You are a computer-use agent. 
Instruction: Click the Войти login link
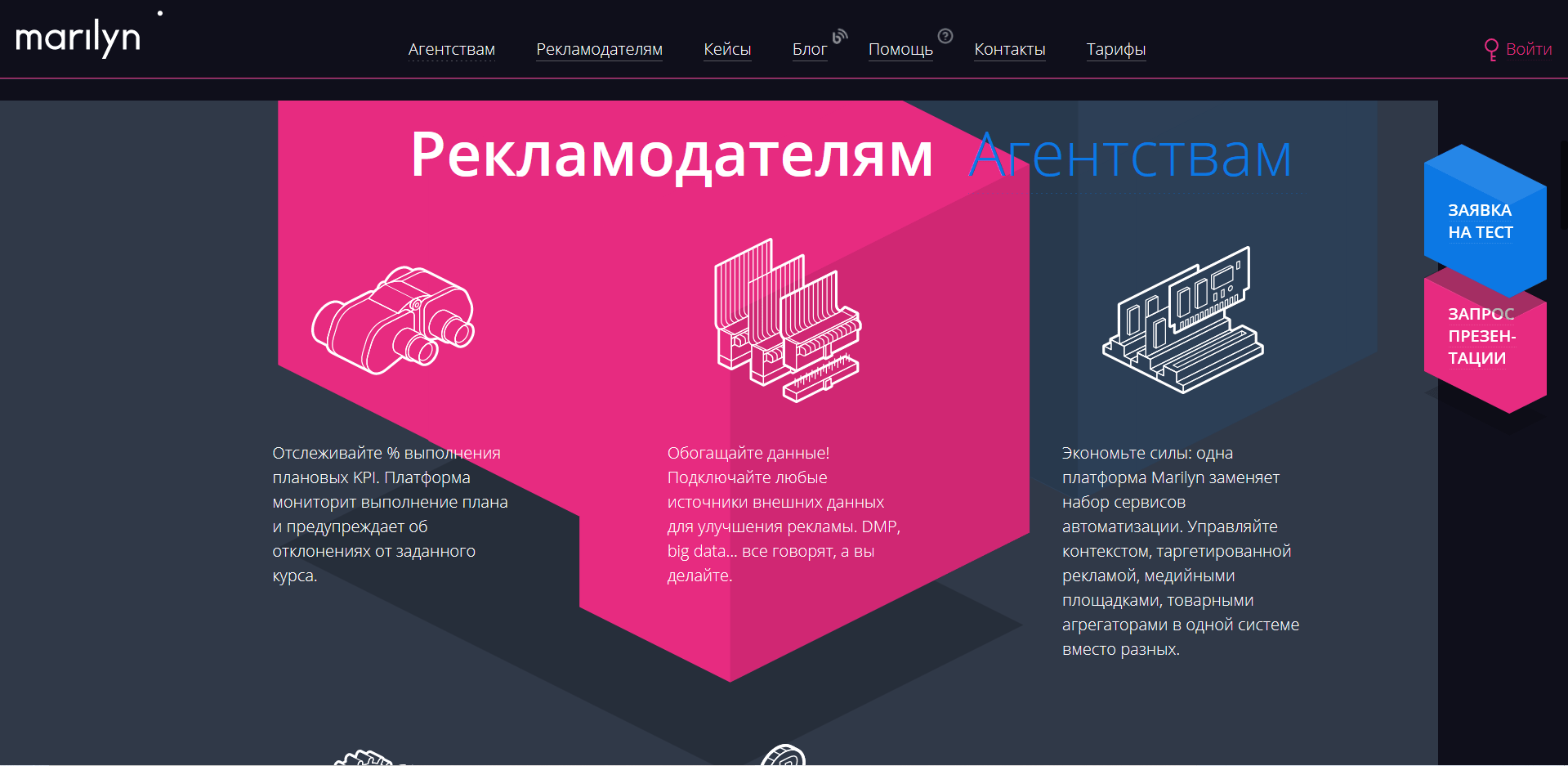(x=1528, y=50)
